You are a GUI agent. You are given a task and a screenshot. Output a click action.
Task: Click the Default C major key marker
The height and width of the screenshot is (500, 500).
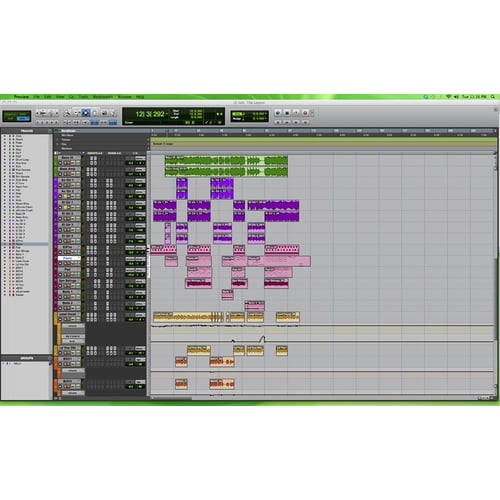[x=163, y=144]
